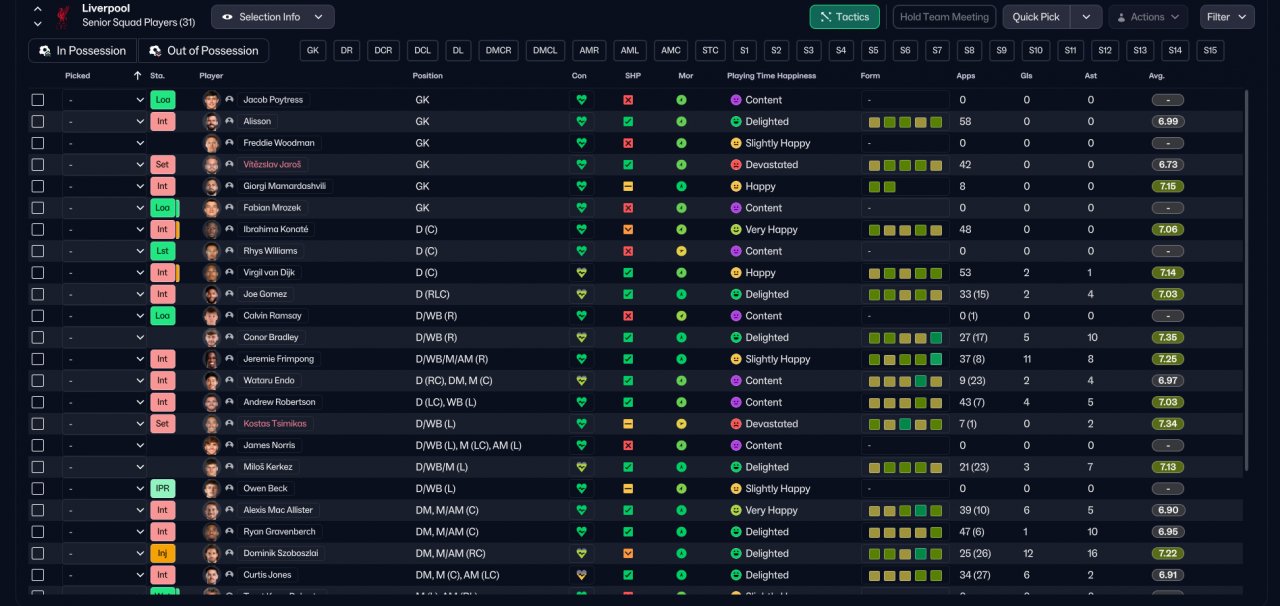This screenshot has height=606, width=1280.
Task: Open the Tactics screen button
Action: [845, 17]
